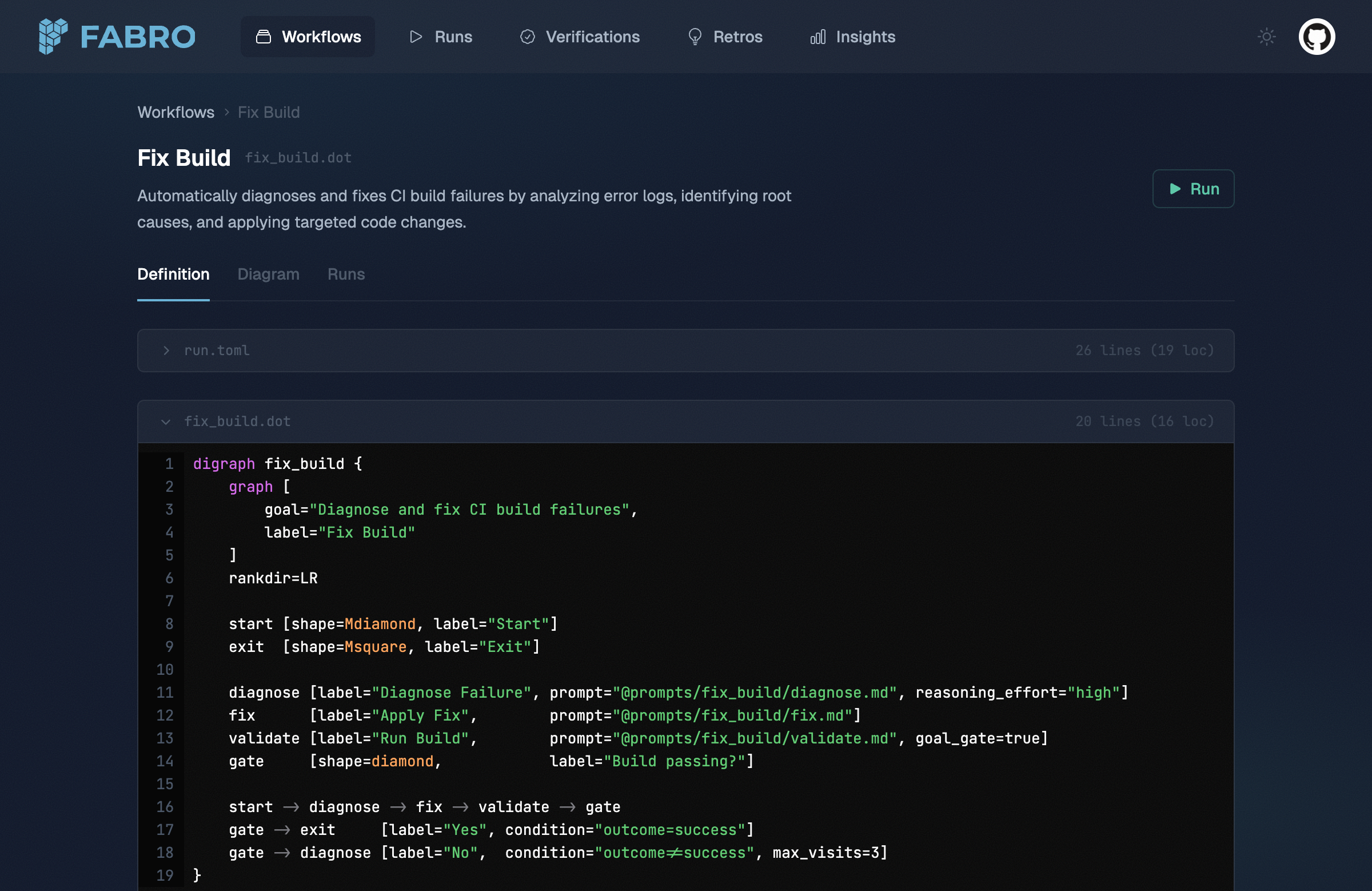This screenshot has height=891, width=1372.
Task: Click line number 11 in the code editor
Action: [x=164, y=693]
